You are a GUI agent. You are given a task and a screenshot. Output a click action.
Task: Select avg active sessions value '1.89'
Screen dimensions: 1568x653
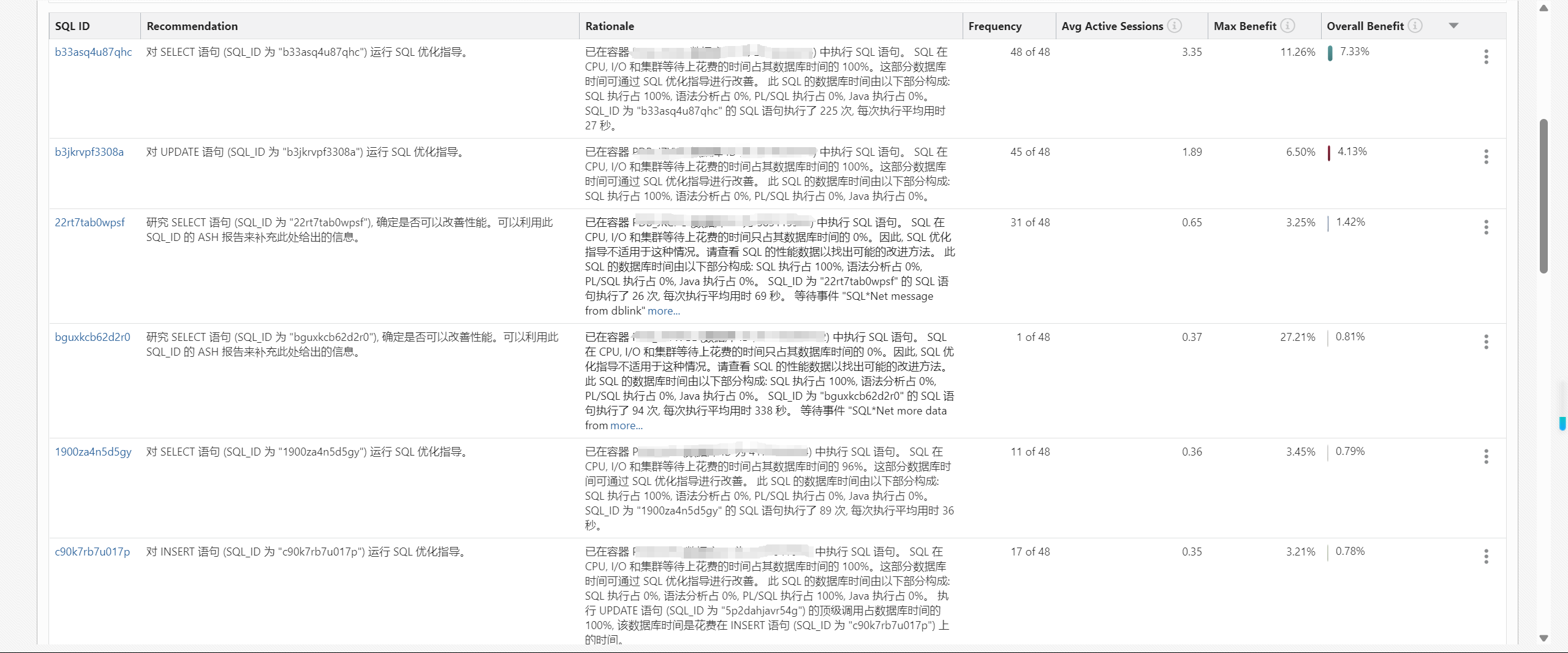pyautogui.click(x=1192, y=152)
